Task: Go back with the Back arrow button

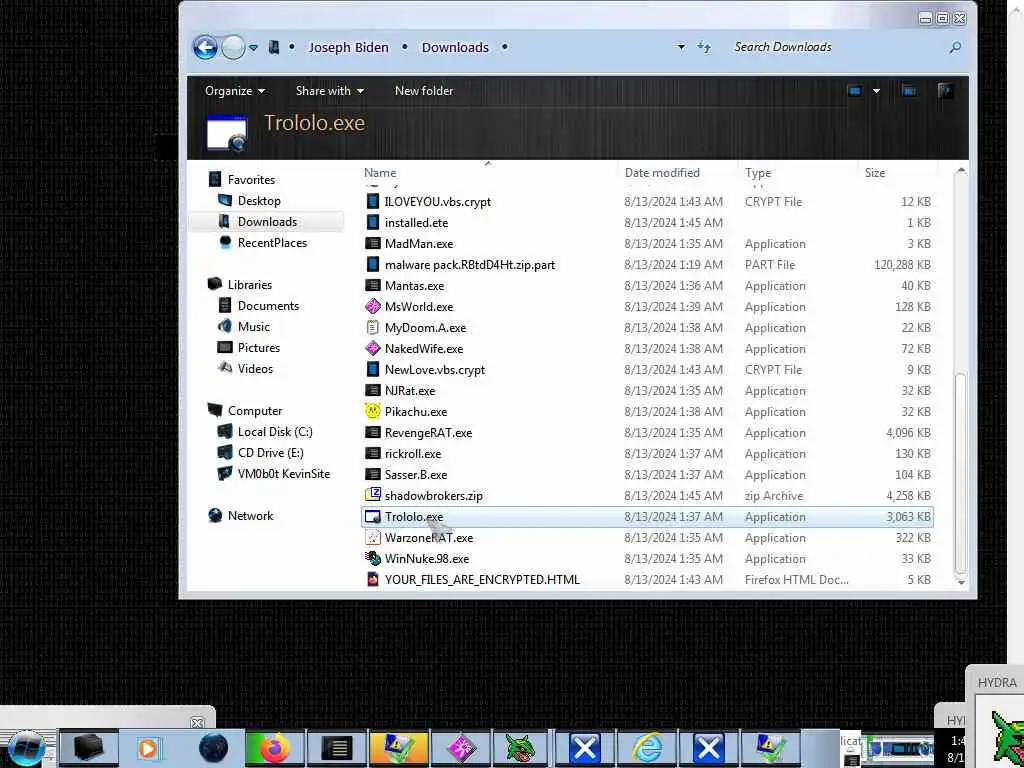Action: click(x=205, y=47)
